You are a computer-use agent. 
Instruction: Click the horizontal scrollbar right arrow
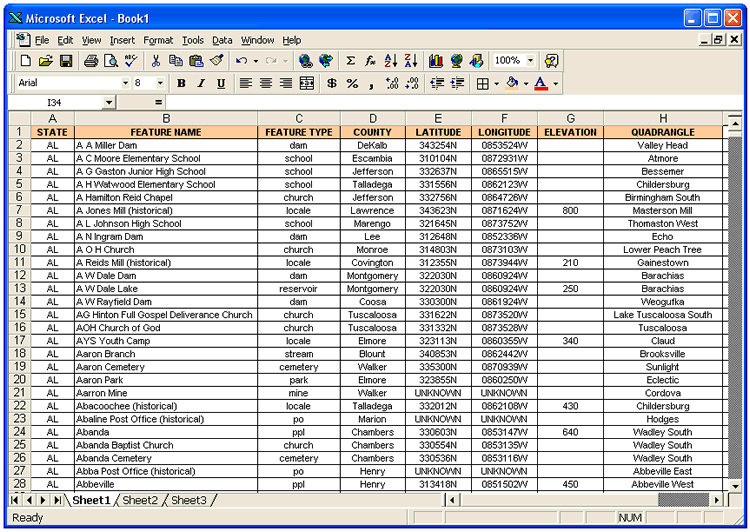coord(717,500)
